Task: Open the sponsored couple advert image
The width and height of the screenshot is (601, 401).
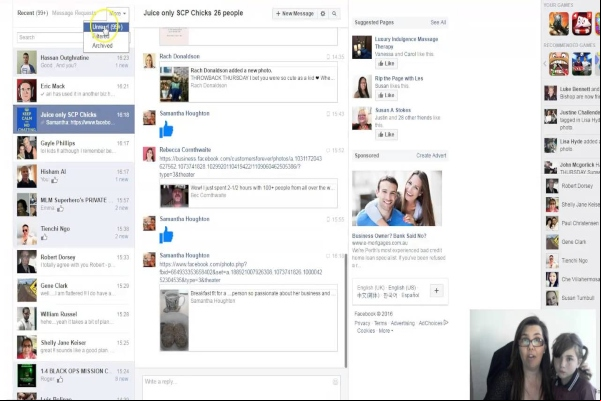Action: [397, 198]
